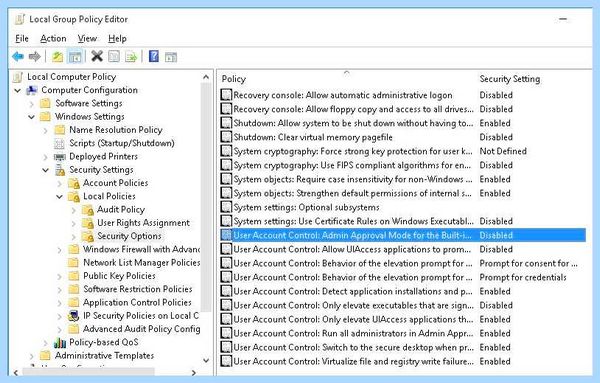Open the Action menu
The image size is (600, 383).
coord(53,39)
